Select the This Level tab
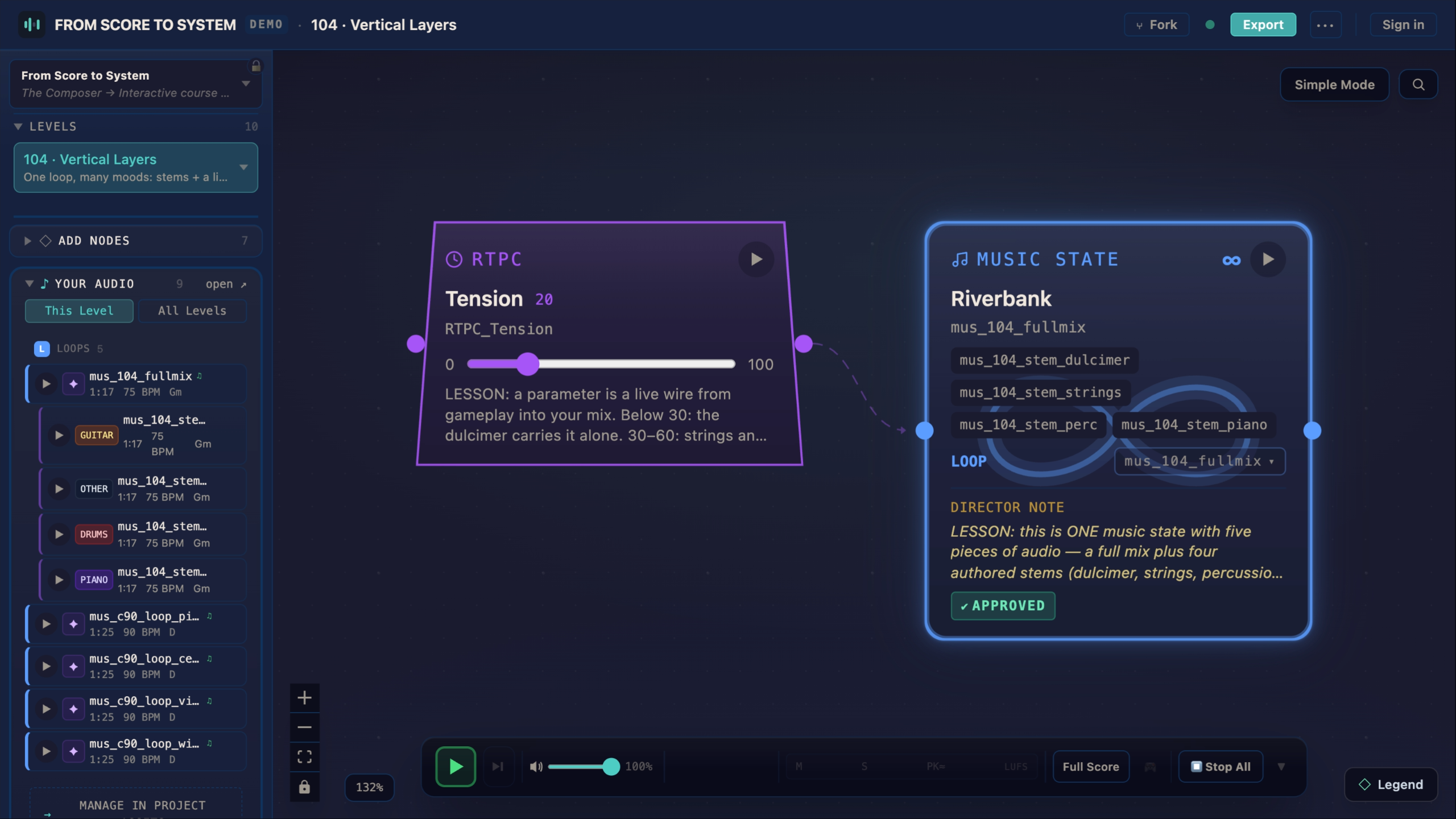1456x819 pixels. [x=79, y=311]
